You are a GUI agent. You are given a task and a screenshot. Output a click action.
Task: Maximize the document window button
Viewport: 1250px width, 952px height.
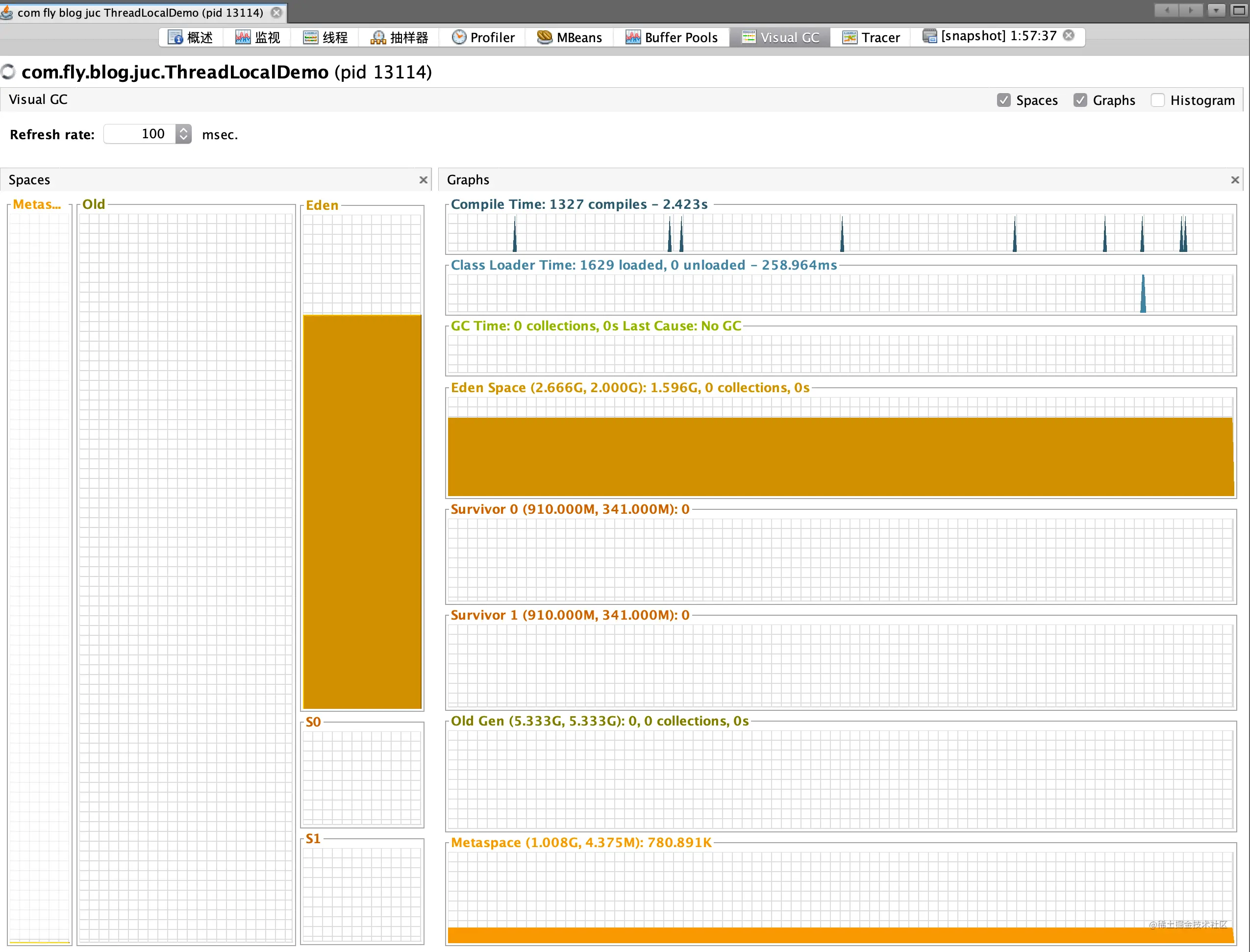[x=1239, y=10]
